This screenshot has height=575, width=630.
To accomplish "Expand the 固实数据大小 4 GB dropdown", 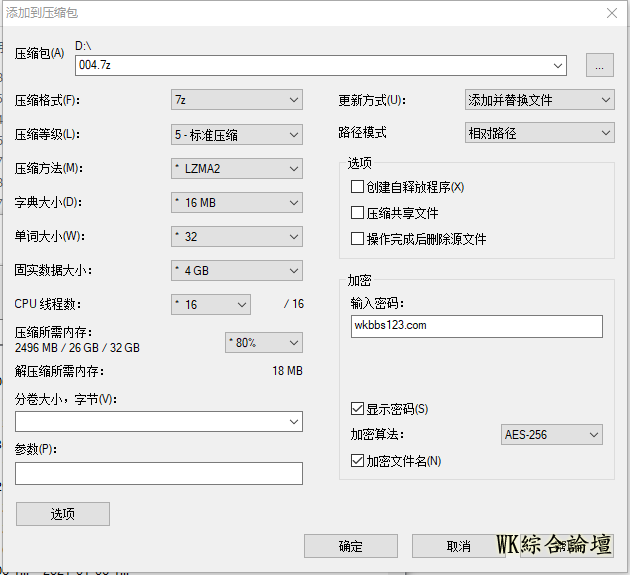I will (236, 270).
